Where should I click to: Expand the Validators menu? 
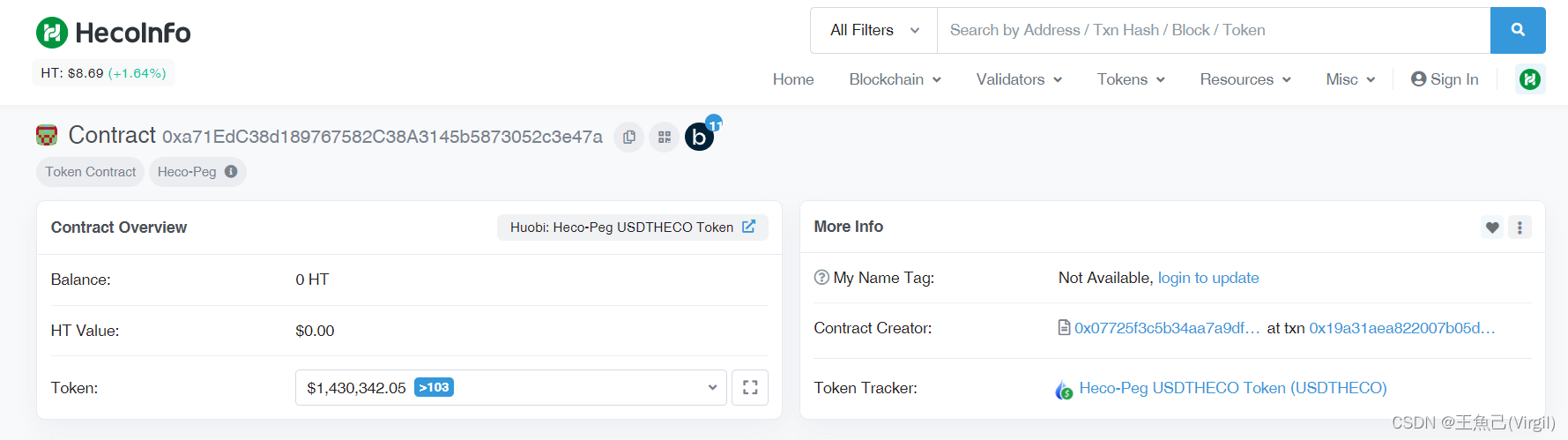[x=1020, y=79]
